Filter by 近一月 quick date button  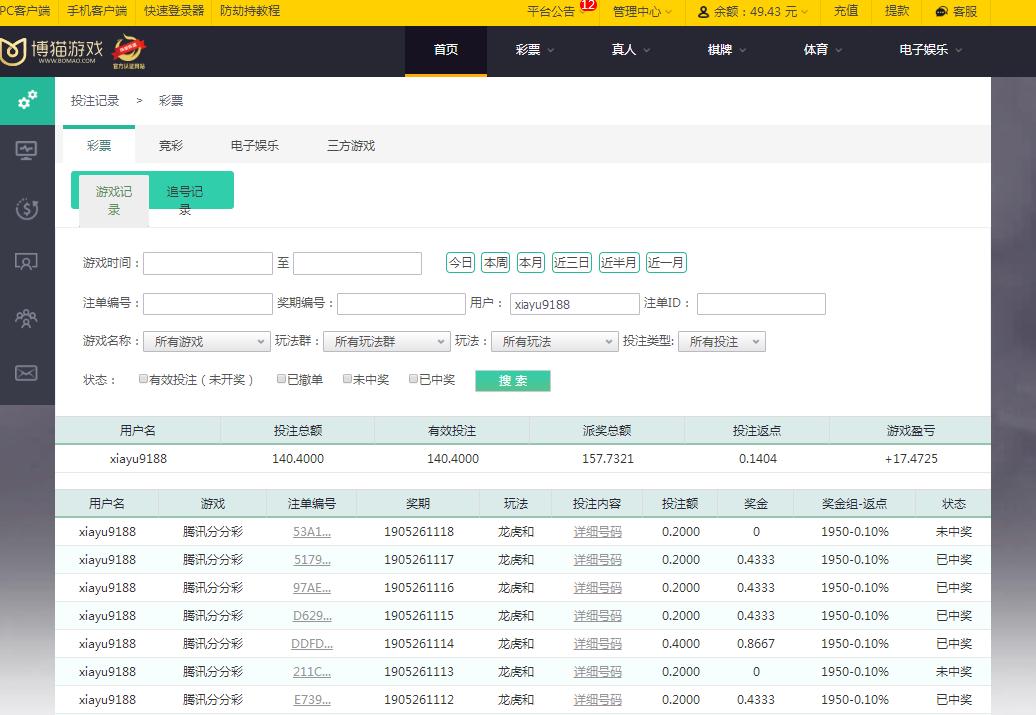pos(666,262)
